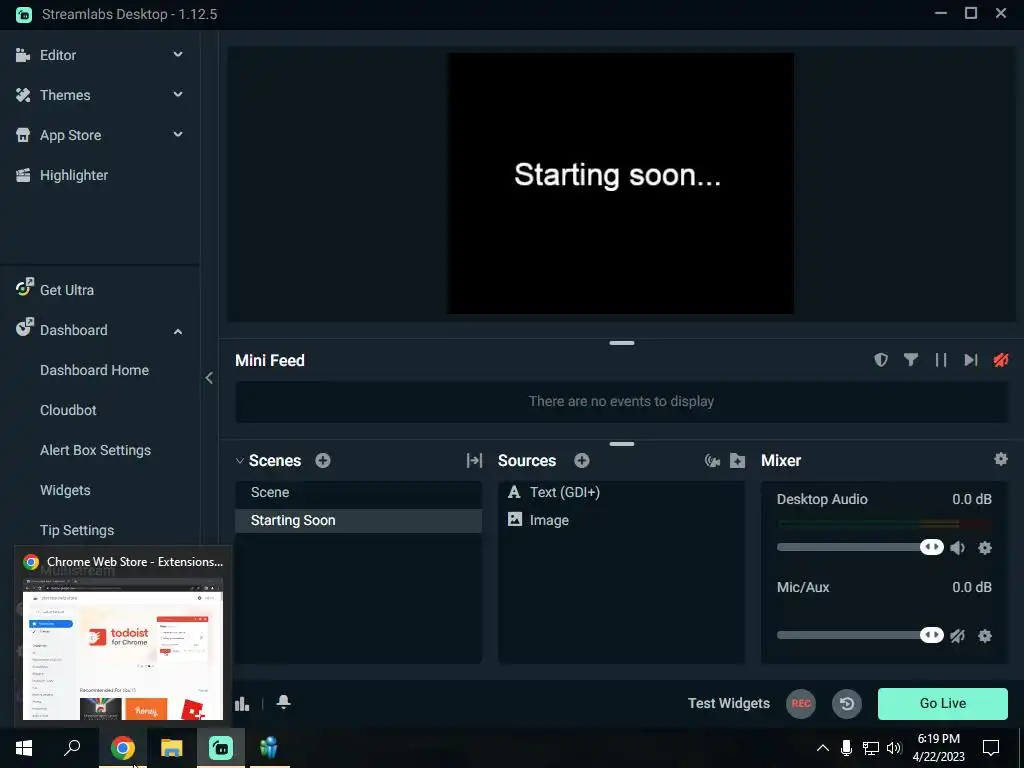Viewport: 1024px width, 768px height.
Task: Pause the Mini Feed alert queue
Action: (x=941, y=360)
